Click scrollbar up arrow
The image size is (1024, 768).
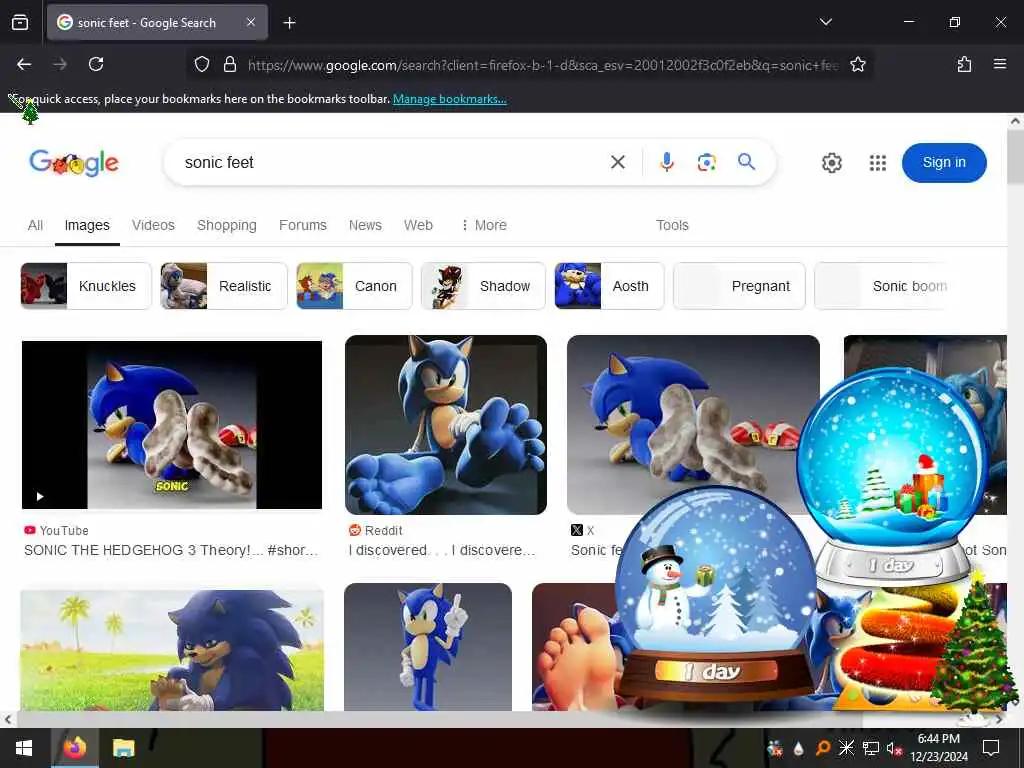pos(1015,121)
